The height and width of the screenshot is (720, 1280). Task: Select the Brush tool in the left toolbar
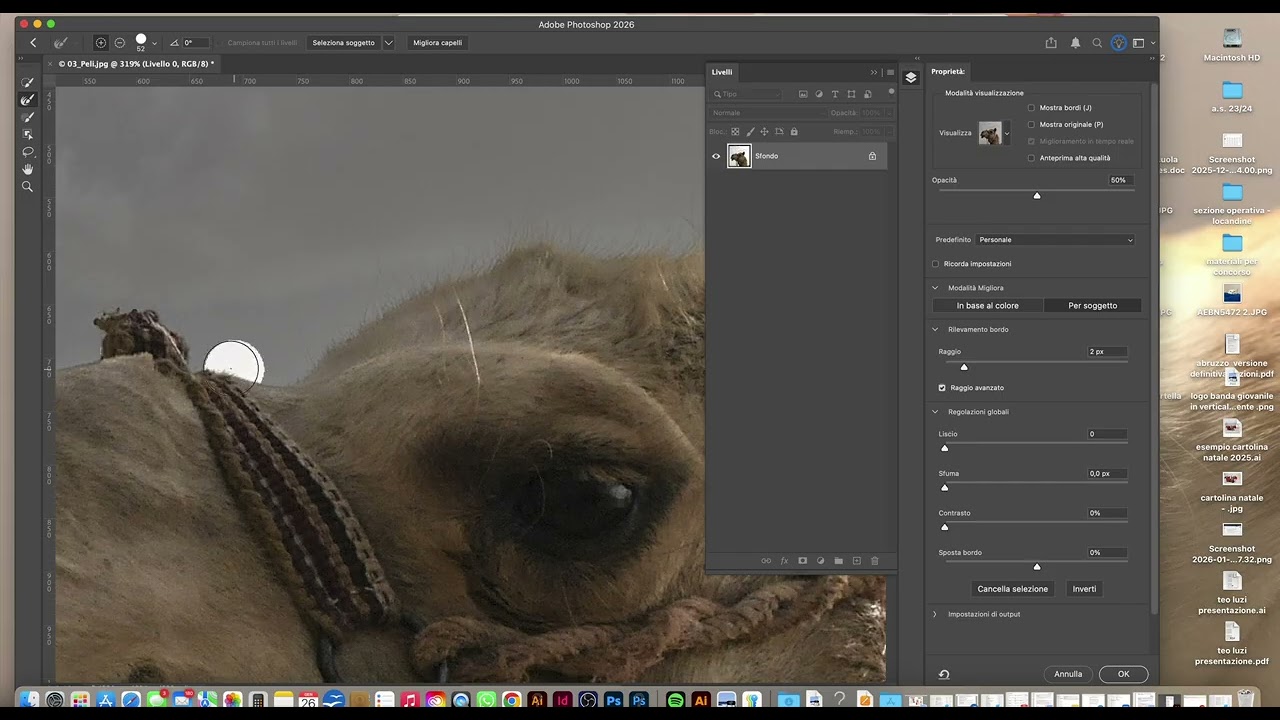point(28,117)
